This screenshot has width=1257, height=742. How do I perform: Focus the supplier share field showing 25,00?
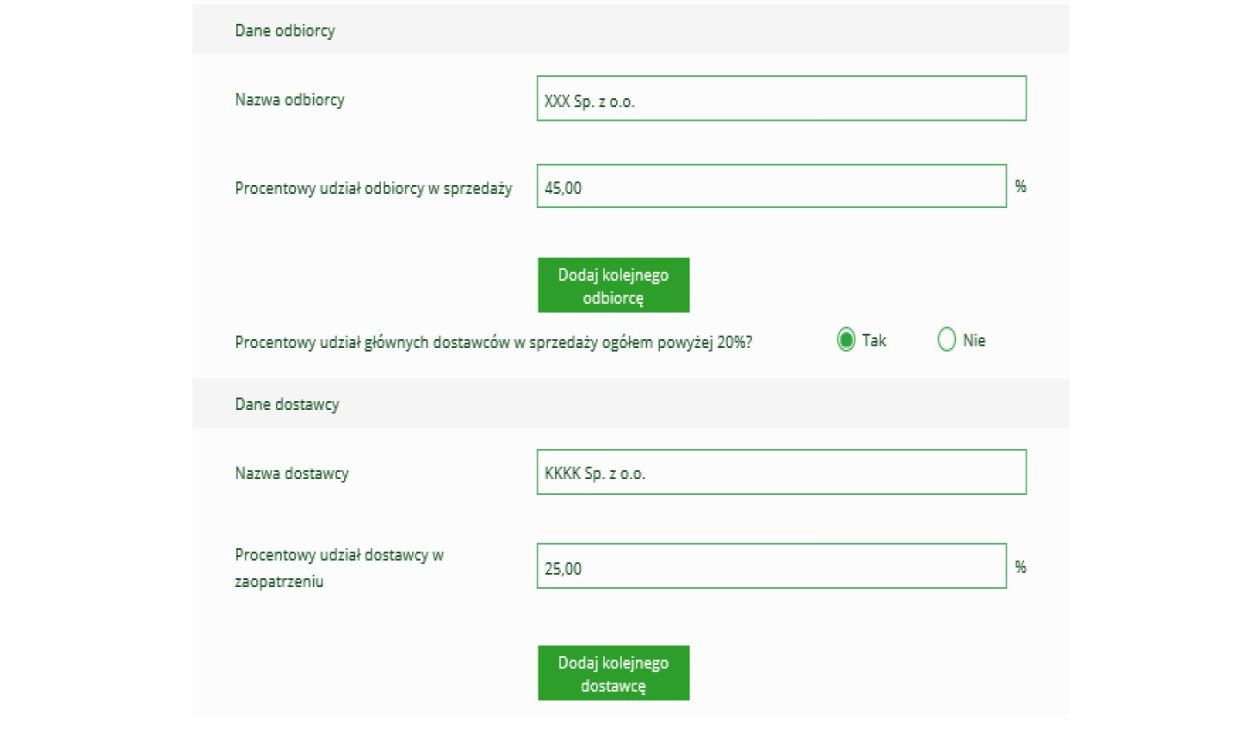pyautogui.click(x=771, y=567)
